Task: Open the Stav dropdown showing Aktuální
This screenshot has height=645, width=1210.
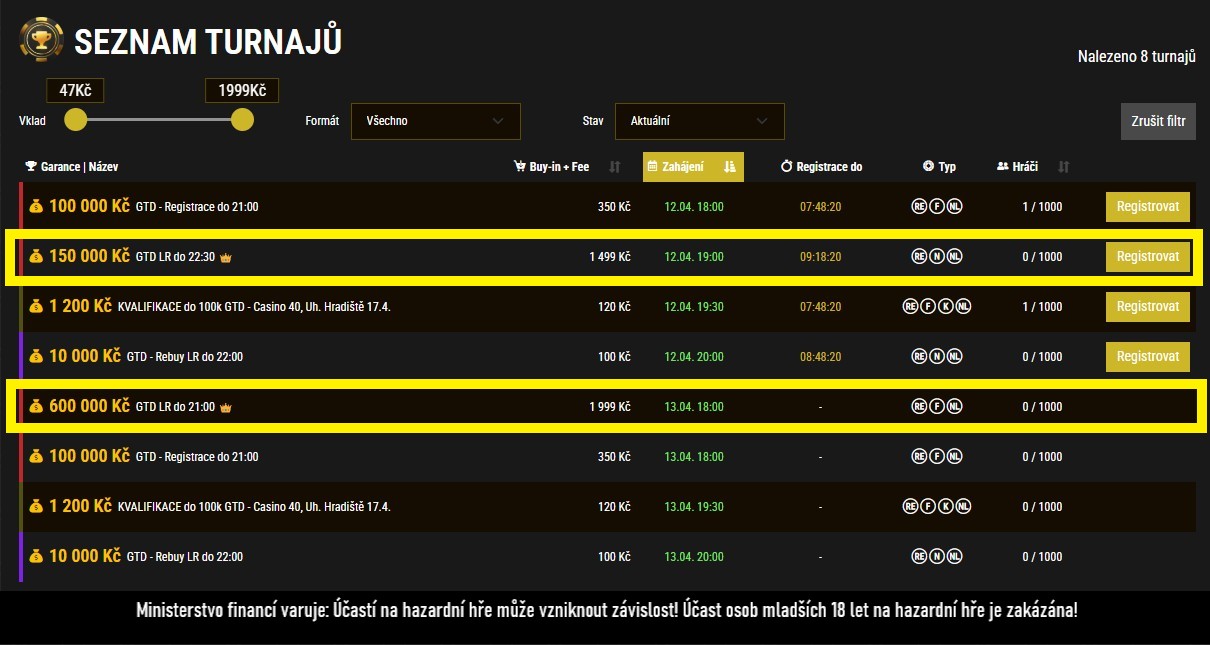Action: tap(700, 121)
